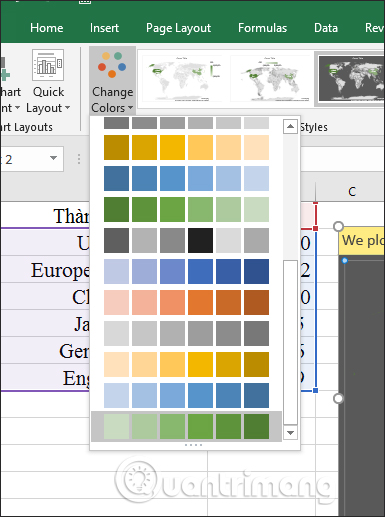
Task: Choose the second map chart style thumbnail
Action: (x=269, y=79)
